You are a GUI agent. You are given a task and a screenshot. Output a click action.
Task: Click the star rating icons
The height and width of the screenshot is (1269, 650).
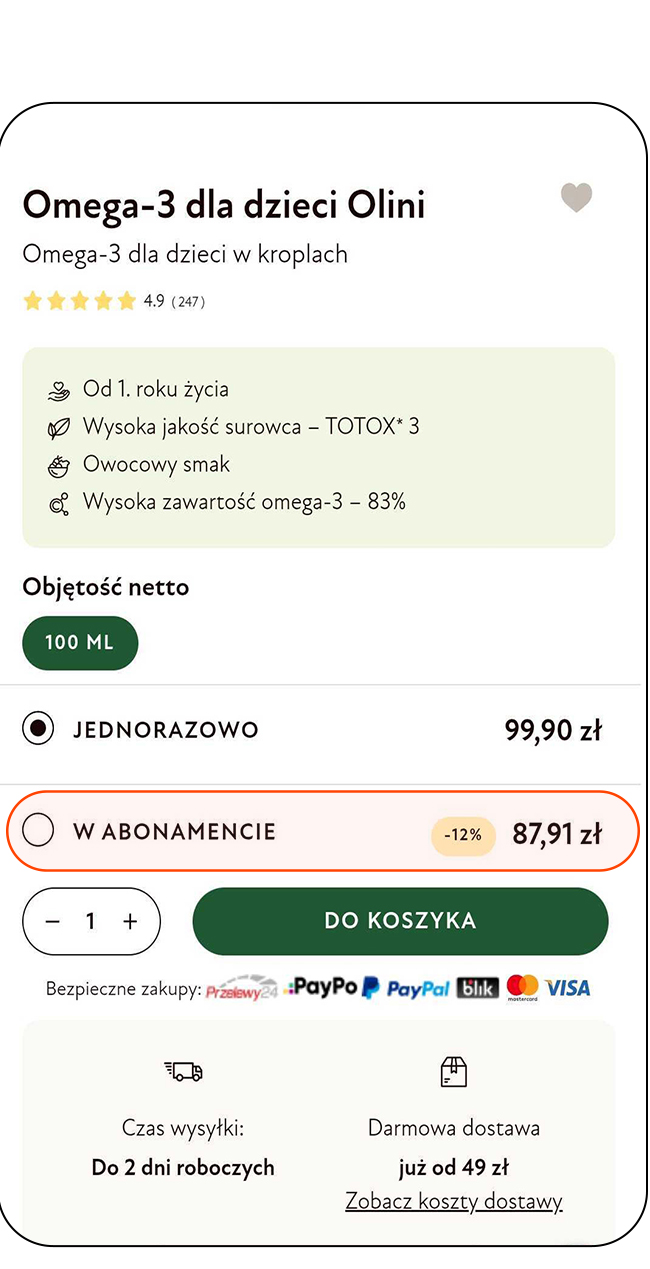(79, 301)
